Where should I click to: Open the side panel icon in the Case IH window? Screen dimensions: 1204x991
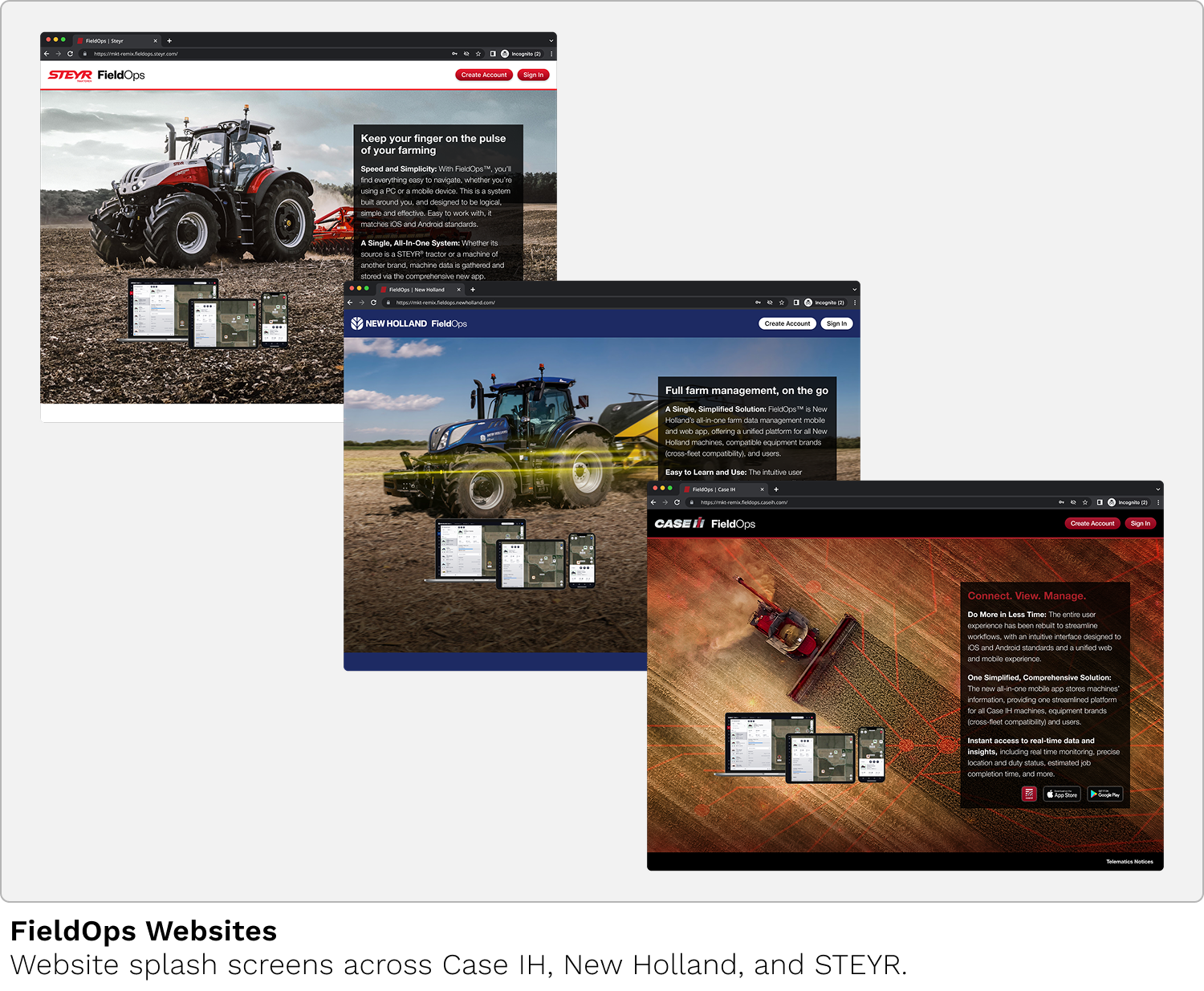tap(1100, 502)
